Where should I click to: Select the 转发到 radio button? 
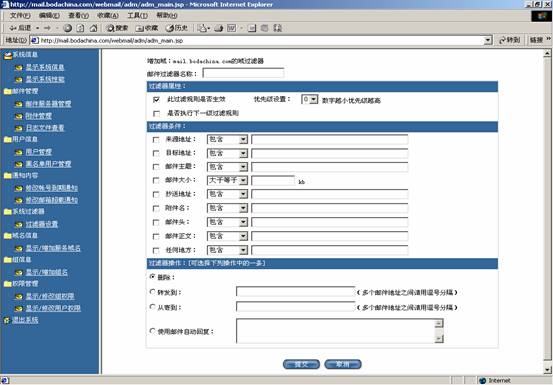point(152,292)
